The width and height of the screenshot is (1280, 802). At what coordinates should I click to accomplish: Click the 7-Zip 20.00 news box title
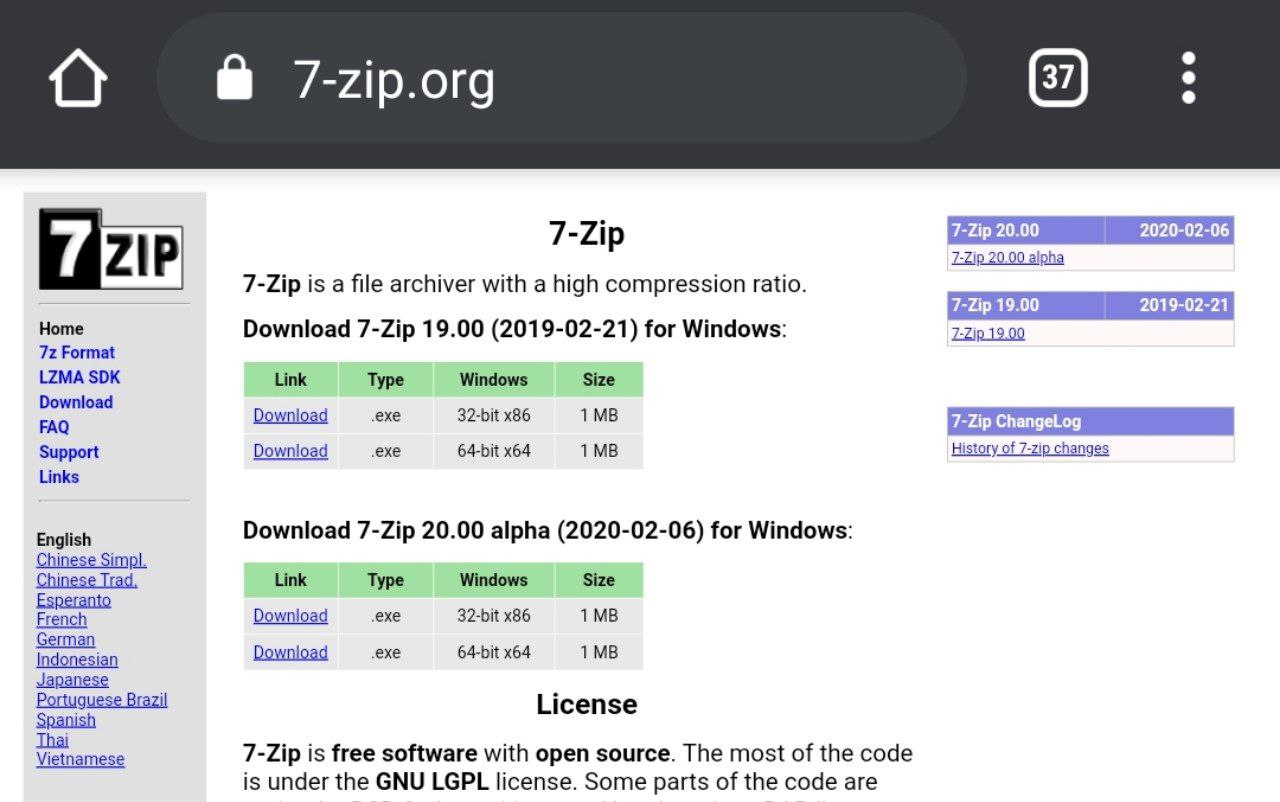995,230
